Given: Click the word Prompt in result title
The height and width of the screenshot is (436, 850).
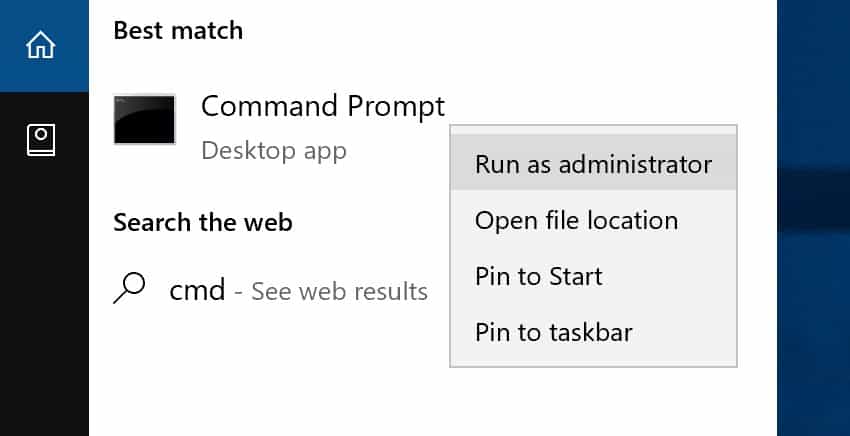Looking at the screenshot, I should (396, 107).
